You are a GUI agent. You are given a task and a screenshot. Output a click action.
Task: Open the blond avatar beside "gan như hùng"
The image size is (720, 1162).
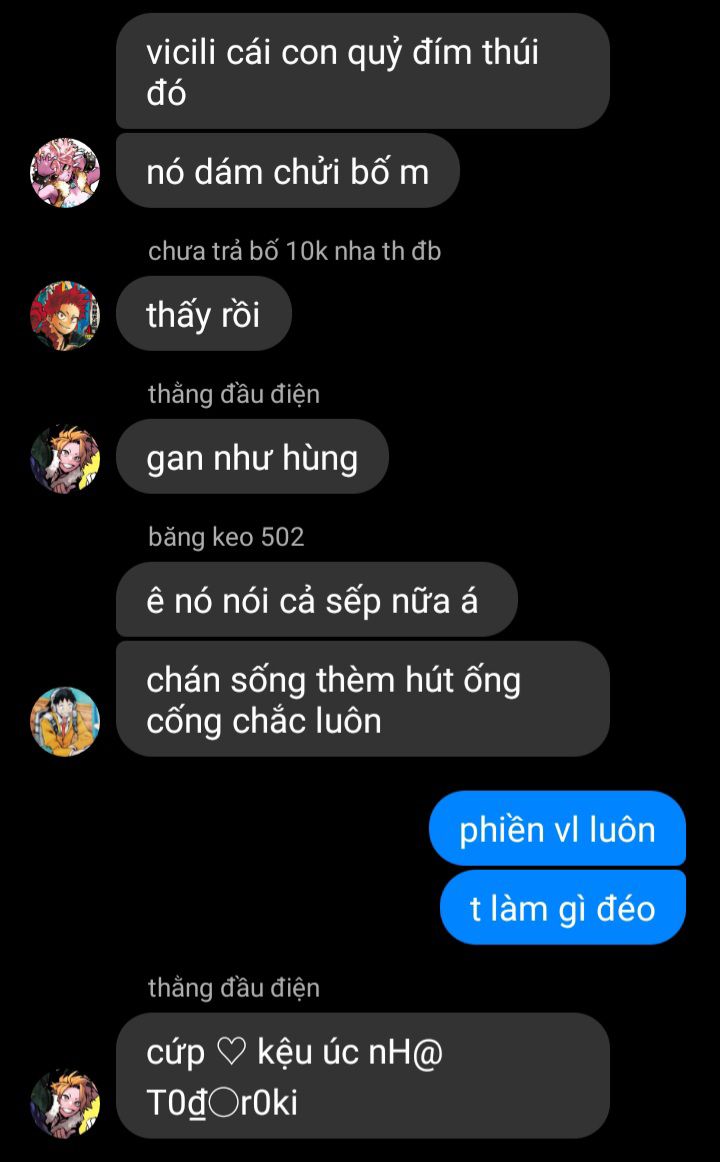(x=65, y=458)
